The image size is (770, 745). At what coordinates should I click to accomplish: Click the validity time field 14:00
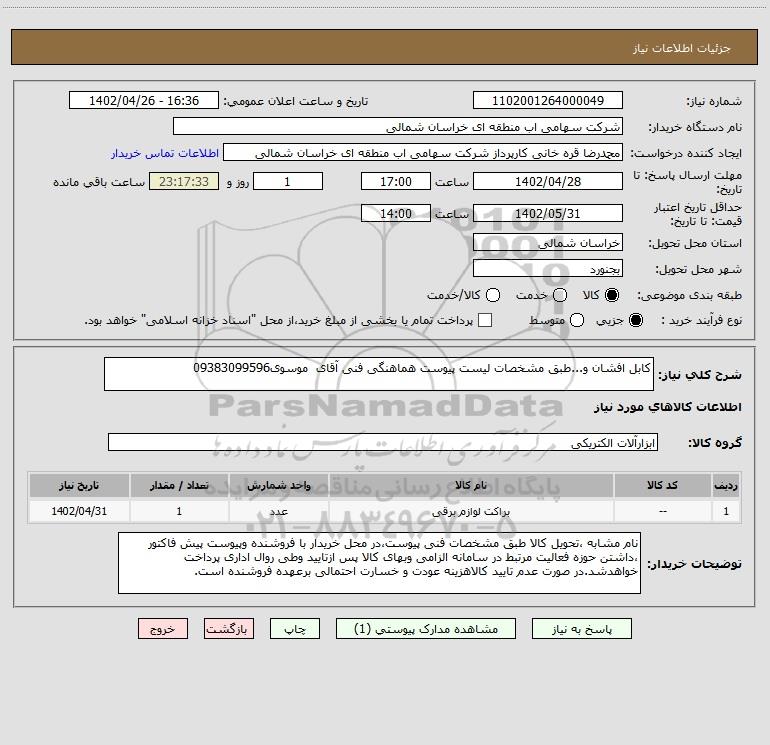(396, 213)
